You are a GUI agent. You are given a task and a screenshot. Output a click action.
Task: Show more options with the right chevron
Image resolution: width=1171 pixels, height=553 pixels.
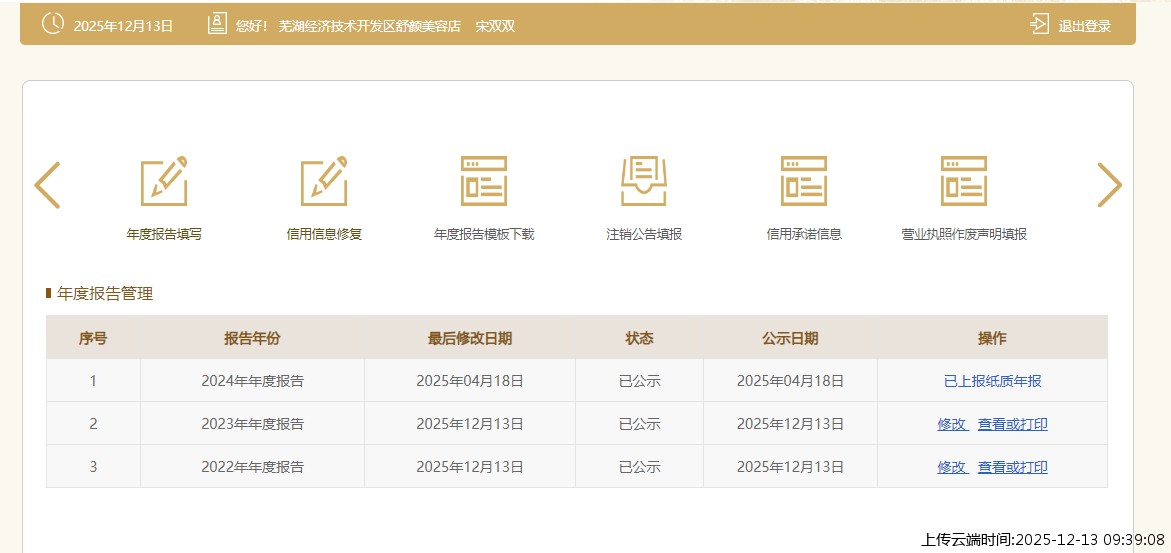click(1109, 185)
